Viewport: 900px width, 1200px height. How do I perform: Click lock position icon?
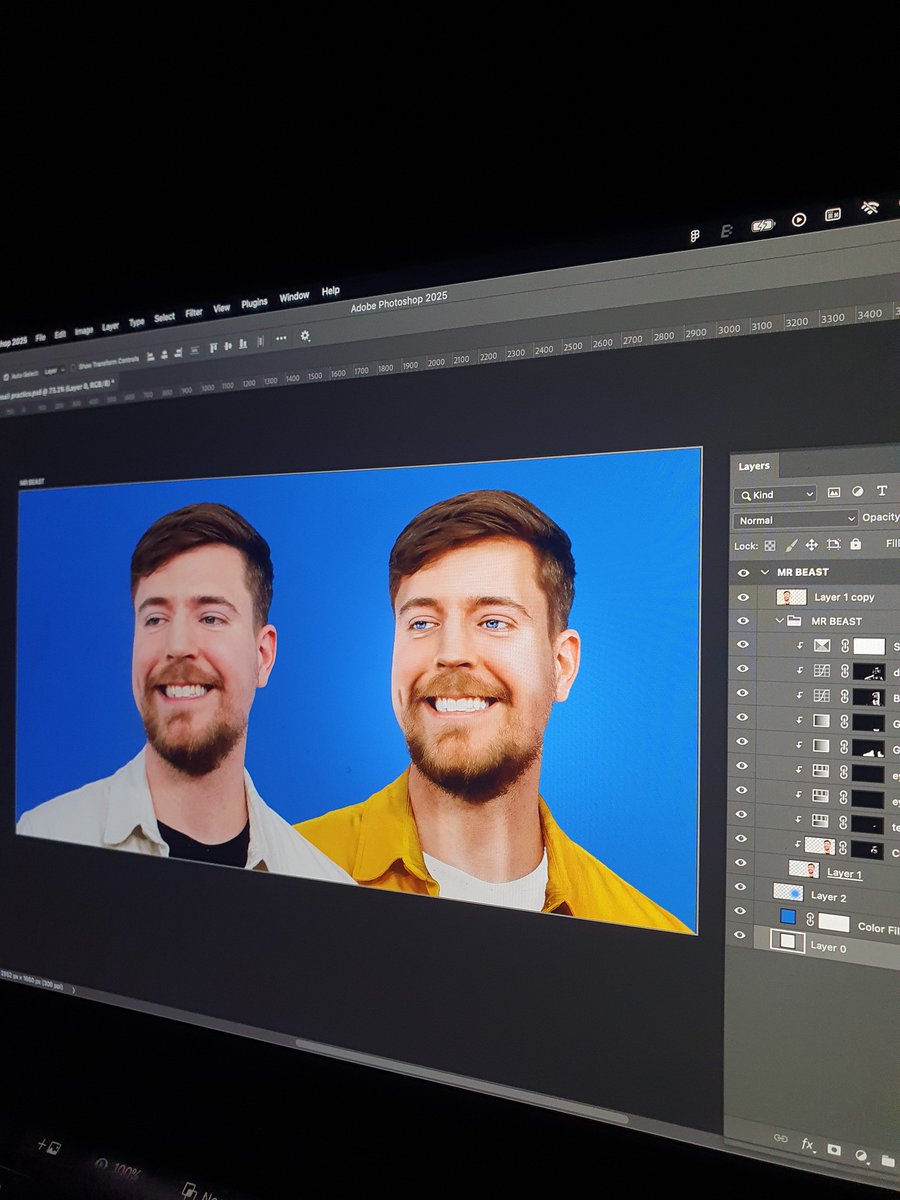pos(811,544)
